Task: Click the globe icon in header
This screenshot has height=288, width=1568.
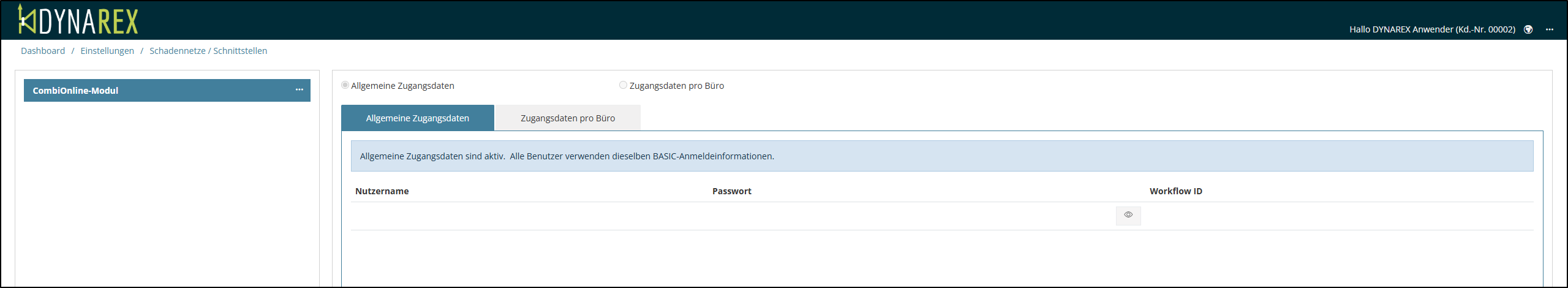Action: coord(1528,29)
